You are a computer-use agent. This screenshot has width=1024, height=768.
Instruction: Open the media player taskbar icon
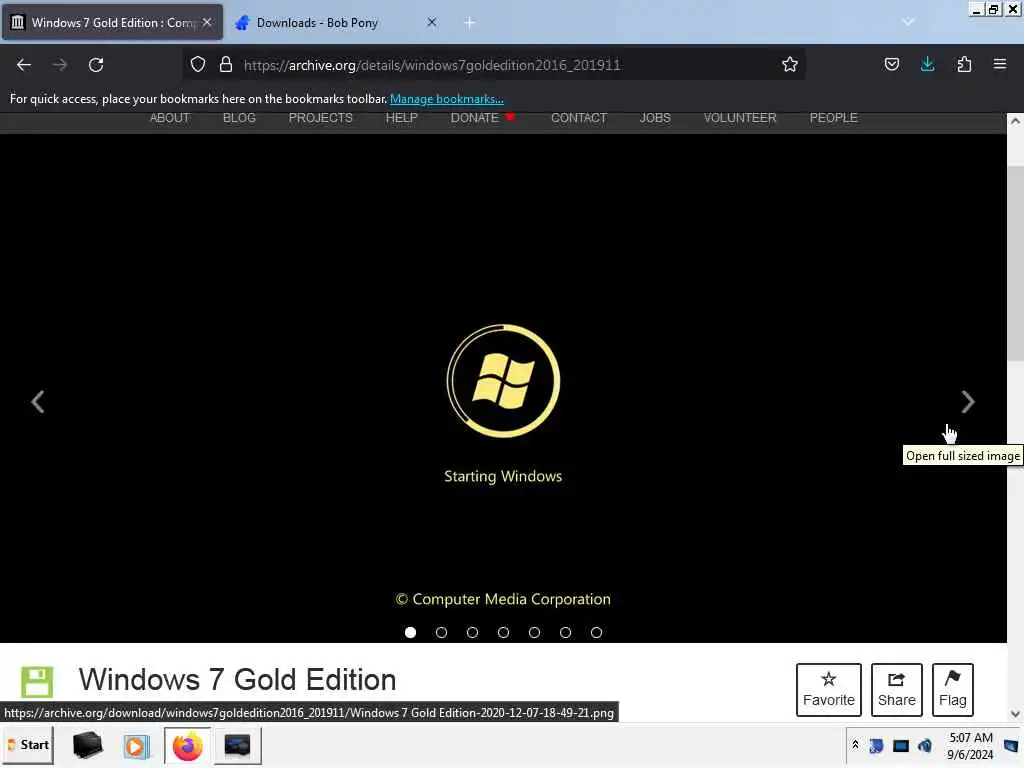pos(136,746)
